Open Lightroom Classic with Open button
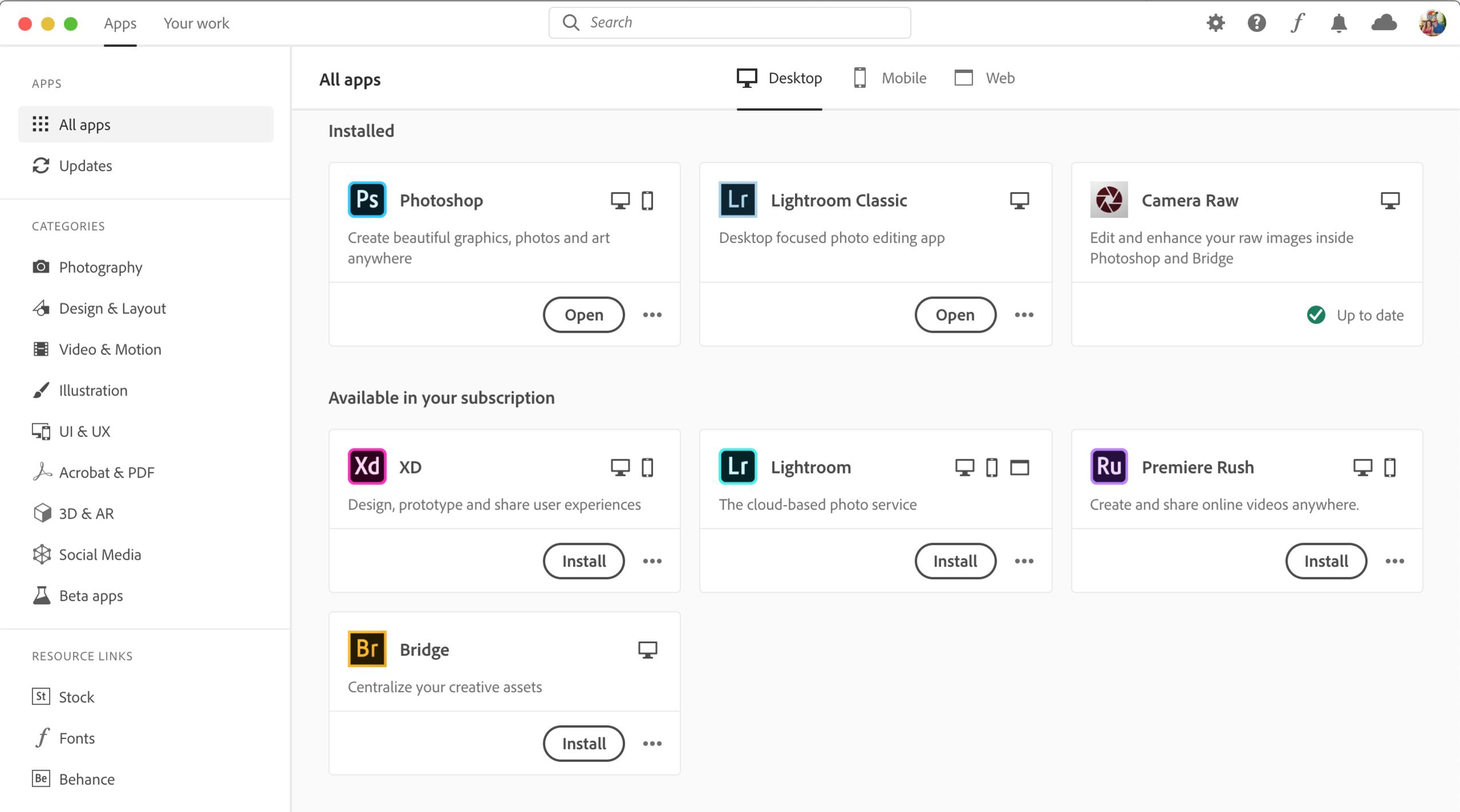 (x=955, y=314)
